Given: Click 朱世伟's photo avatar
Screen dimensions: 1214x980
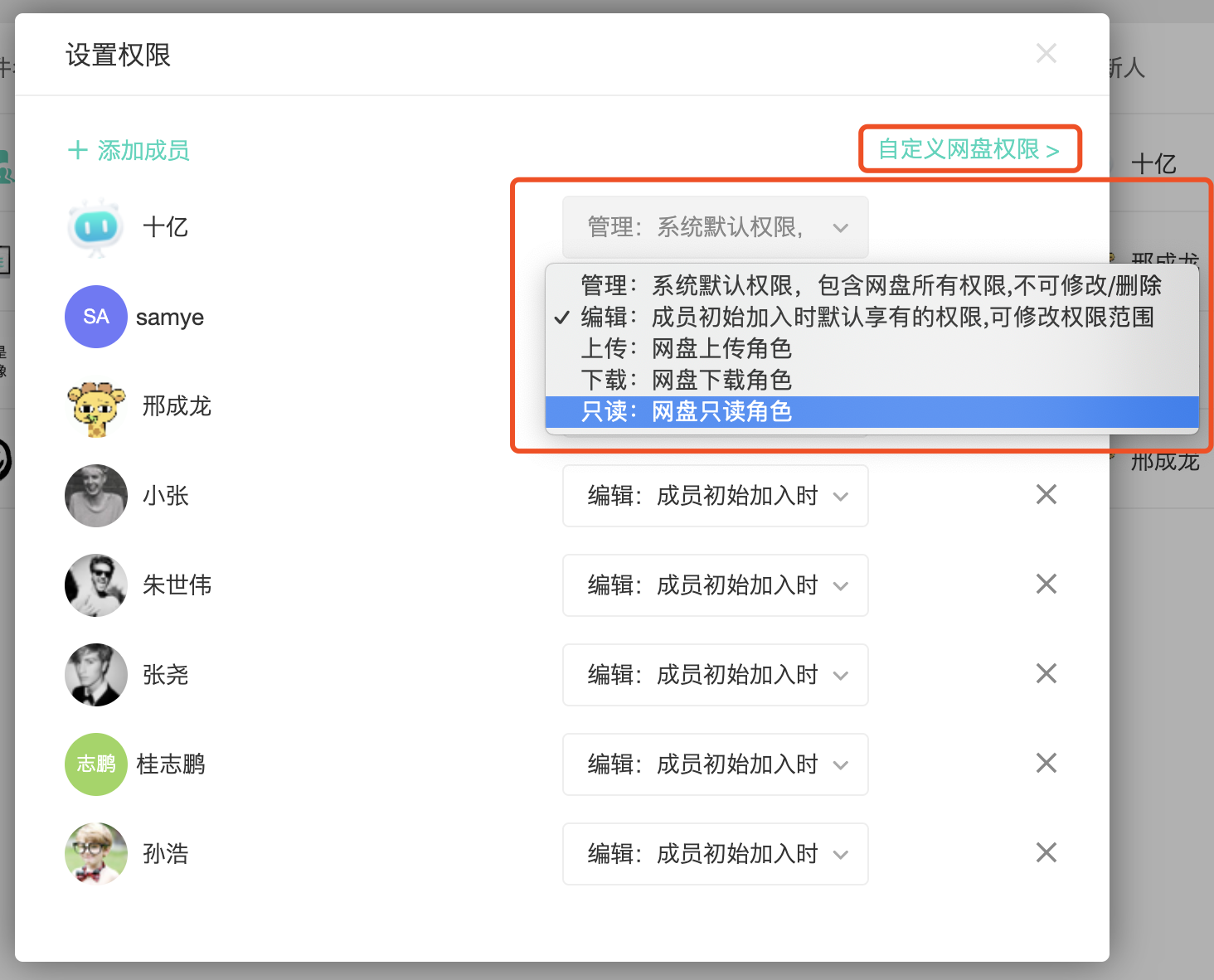Looking at the screenshot, I should pos(96,585).
